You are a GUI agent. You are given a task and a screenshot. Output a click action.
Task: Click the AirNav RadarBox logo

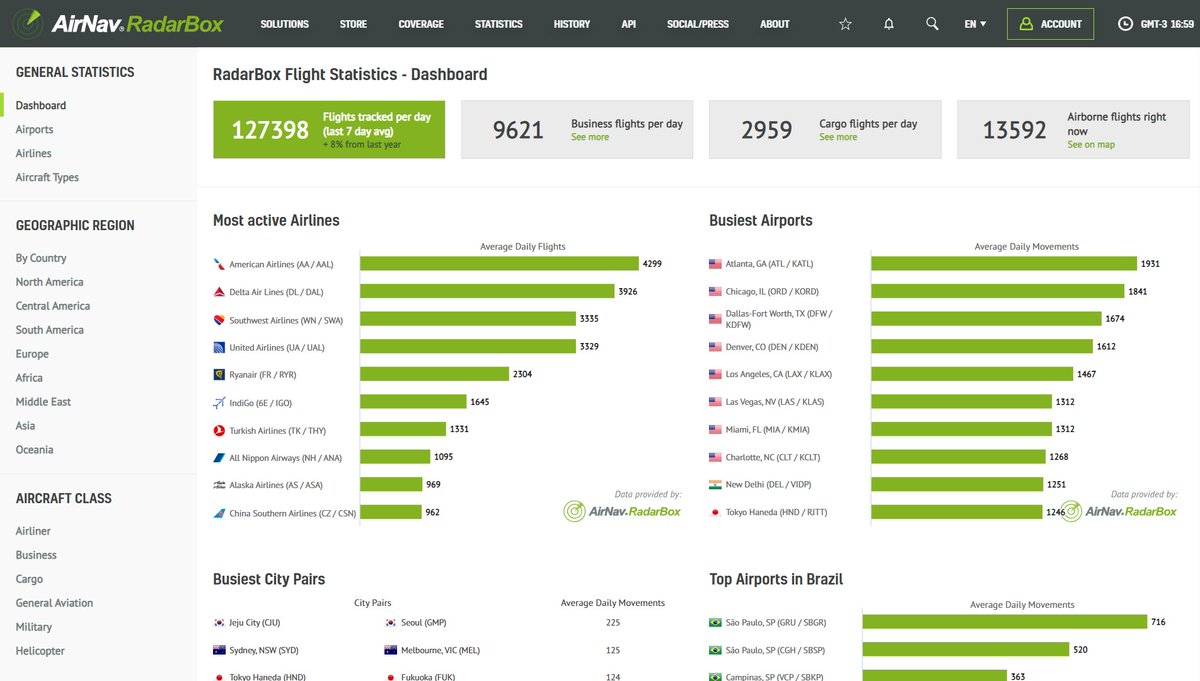117,22
